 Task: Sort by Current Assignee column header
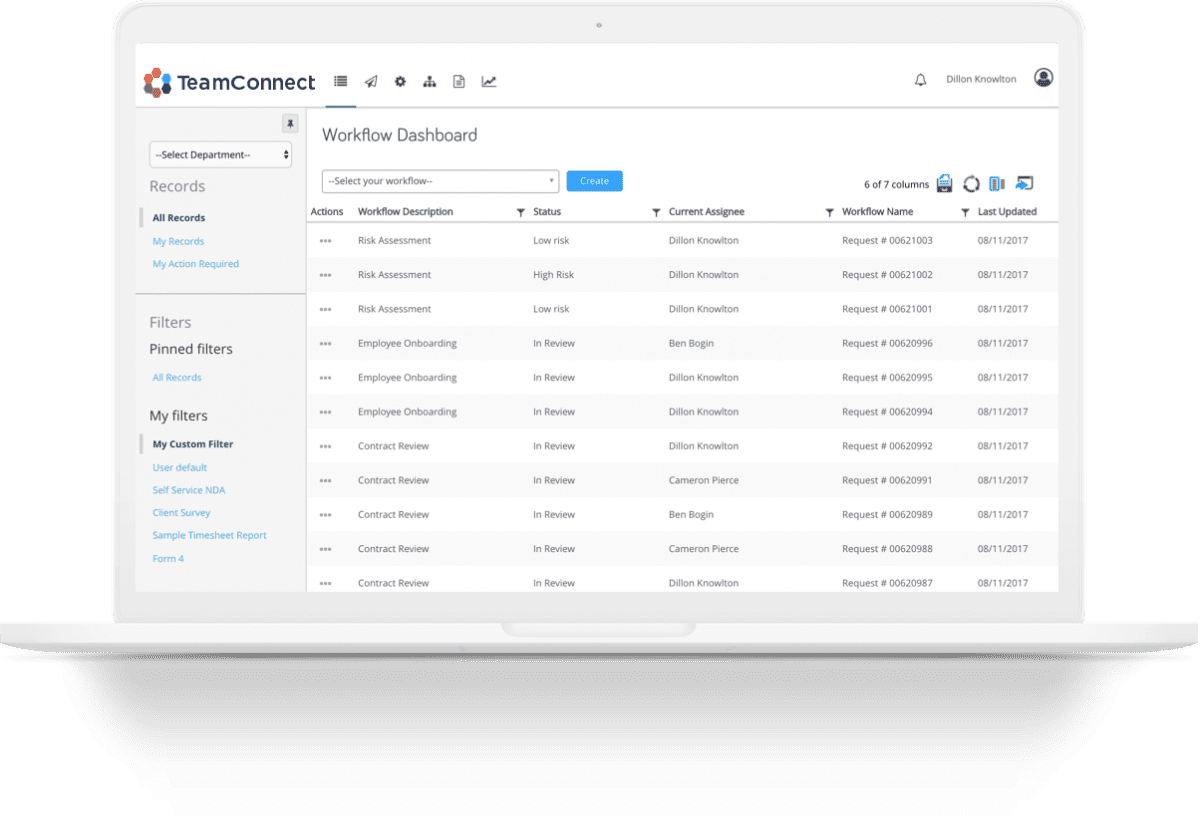(706, 212)
